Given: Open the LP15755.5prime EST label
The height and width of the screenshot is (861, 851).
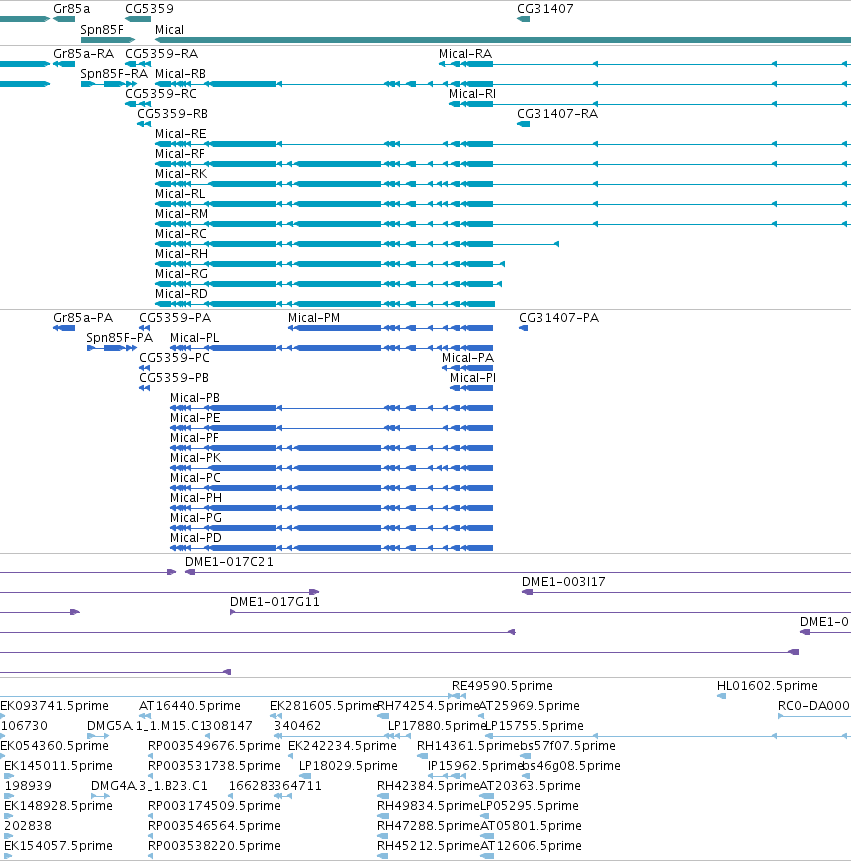Looking at the screenshot, I should pyautogui.click(x=534, y=726).
